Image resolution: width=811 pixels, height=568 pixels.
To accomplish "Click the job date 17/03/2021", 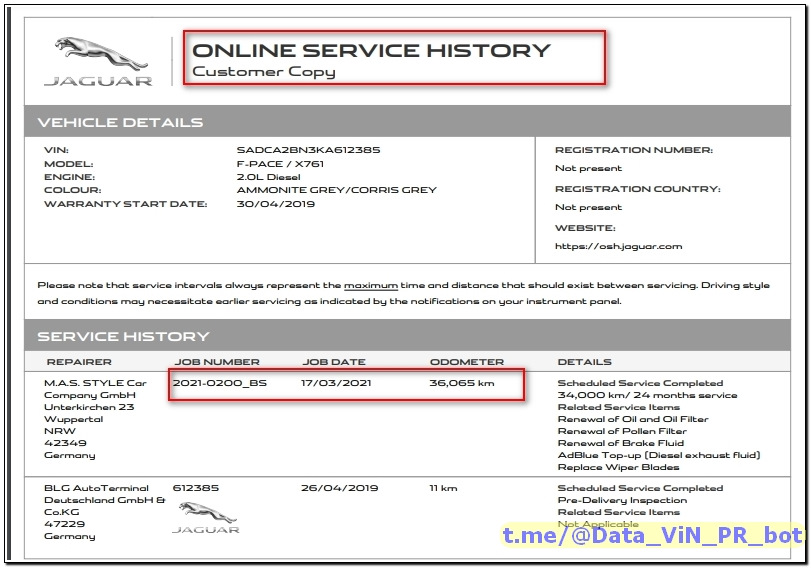I will [336, 383].
